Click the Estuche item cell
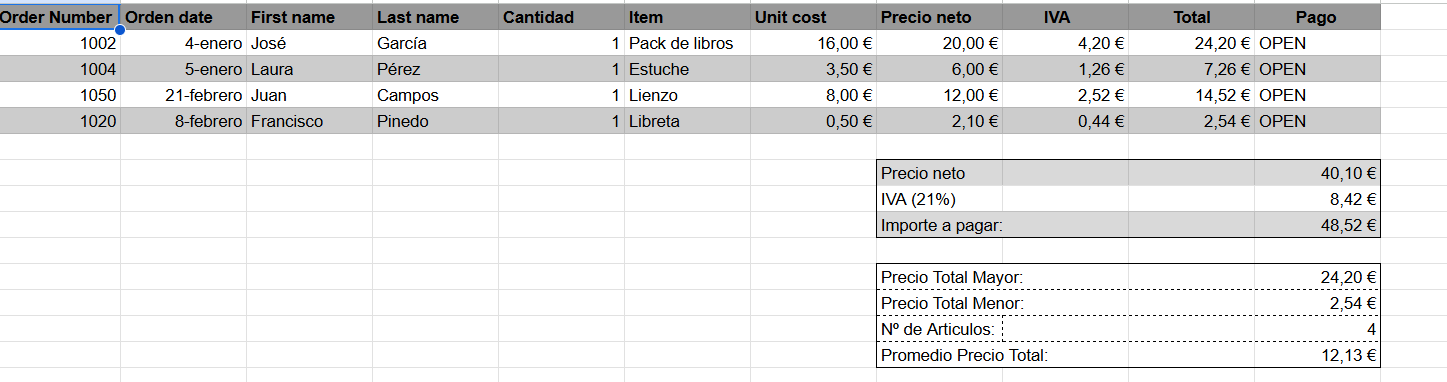Screen dimensions: 1447x382 (688, 69)
